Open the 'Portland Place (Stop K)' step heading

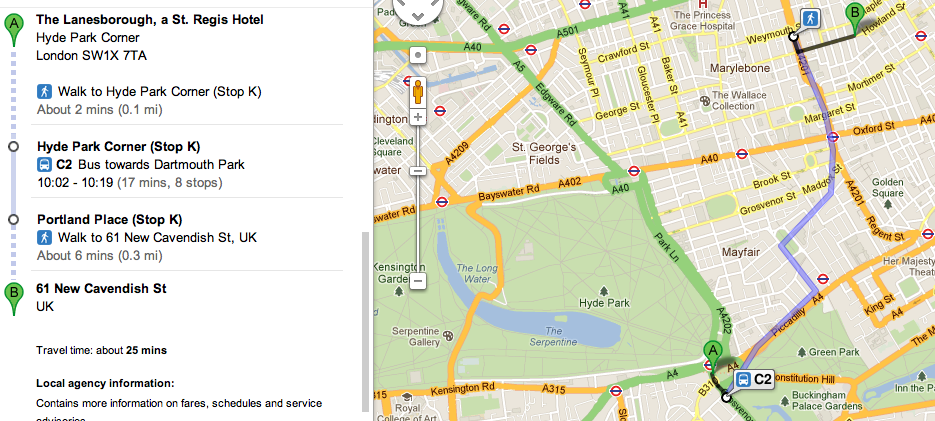pos(109,220)
